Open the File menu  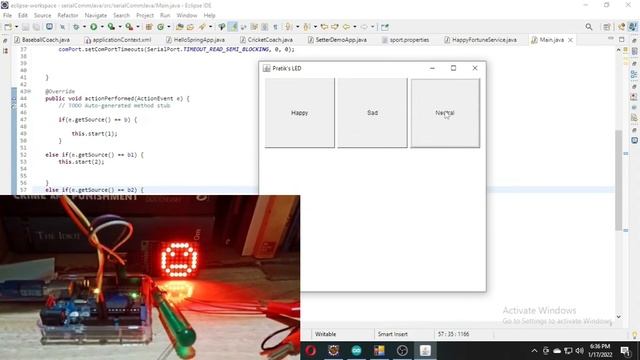(x=7, y=15)
